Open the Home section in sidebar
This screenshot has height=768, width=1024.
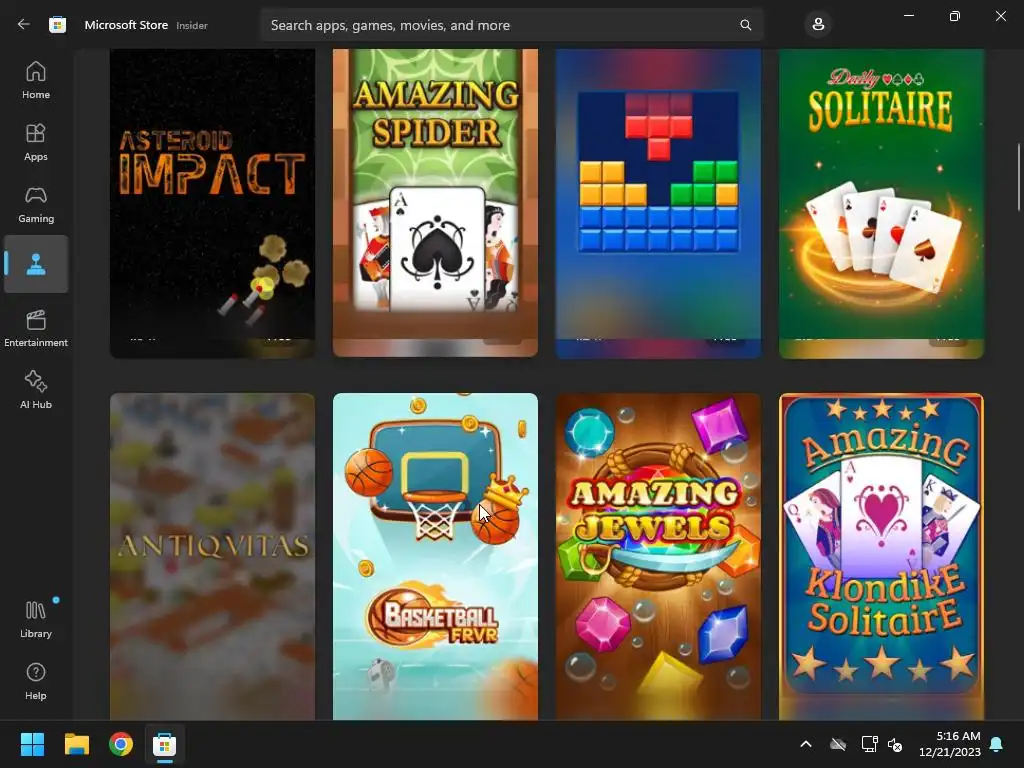click(36, 80)
